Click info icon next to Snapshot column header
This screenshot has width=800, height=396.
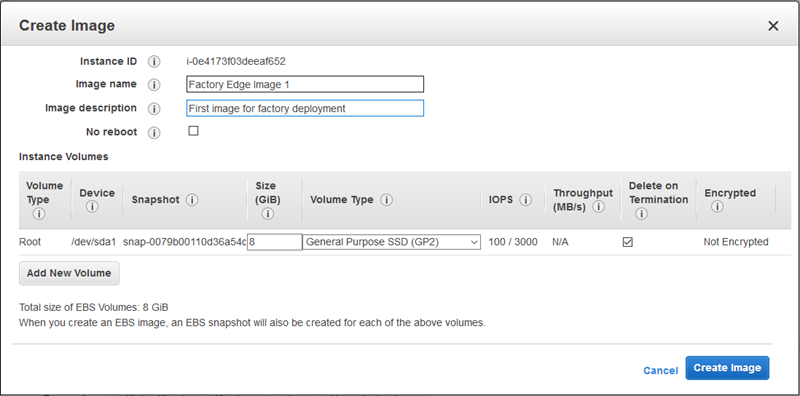(x=192, y=200)
